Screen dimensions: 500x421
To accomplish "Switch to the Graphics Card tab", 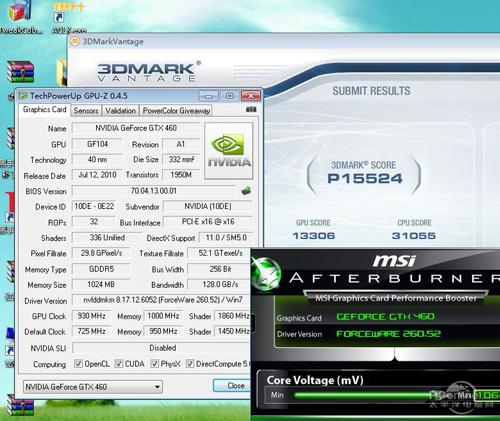I will (x=45, y=110).
